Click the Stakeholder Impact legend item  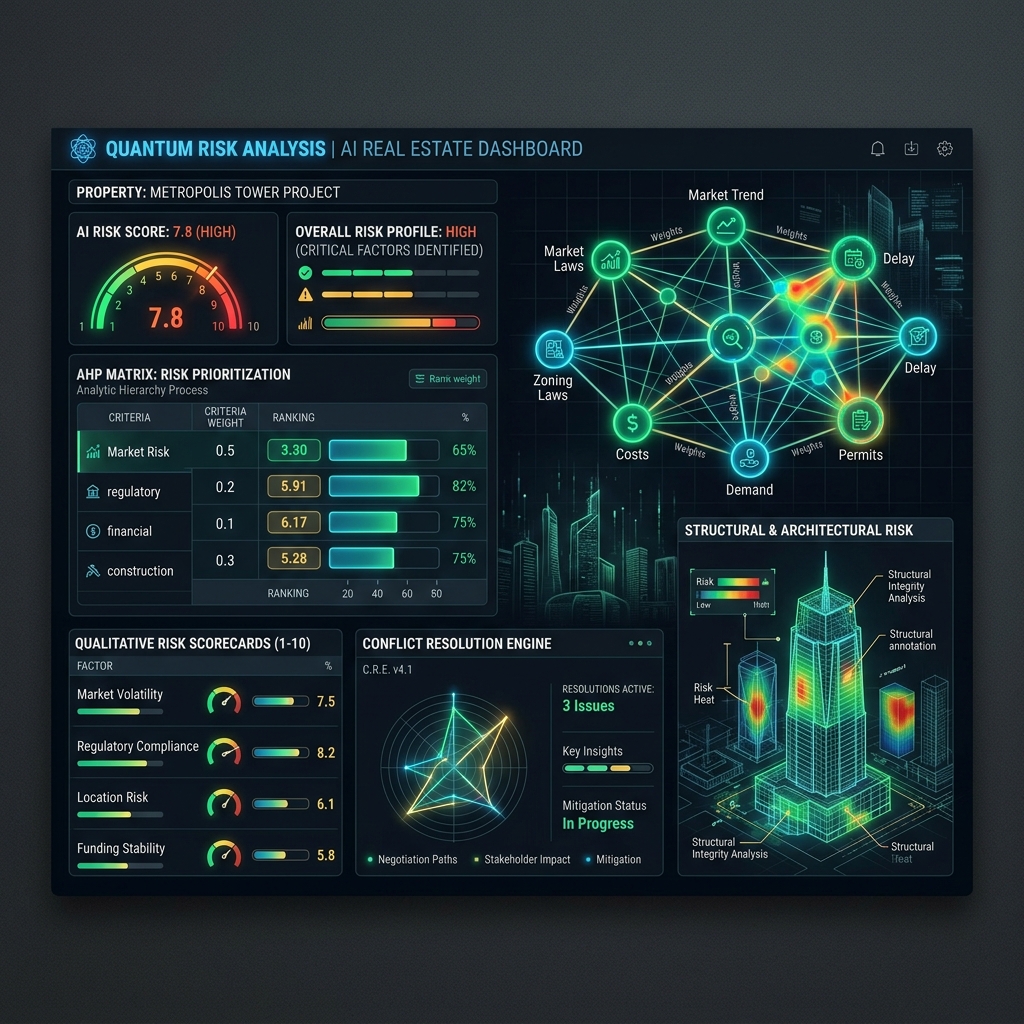pyautogui.click(x=522, y=859)
